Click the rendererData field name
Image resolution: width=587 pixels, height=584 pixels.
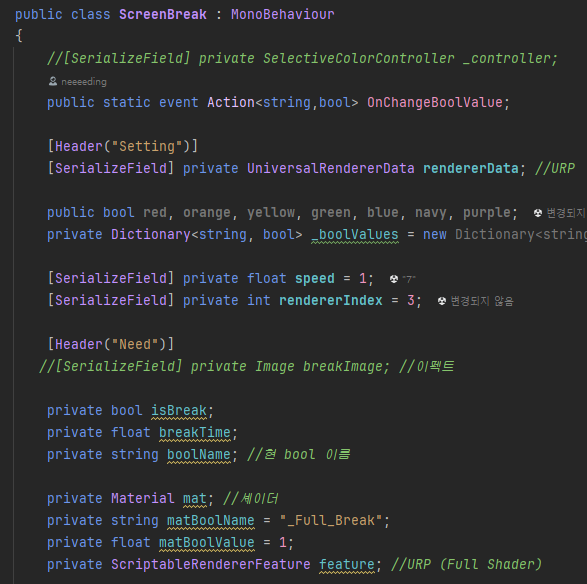(471, 168)
